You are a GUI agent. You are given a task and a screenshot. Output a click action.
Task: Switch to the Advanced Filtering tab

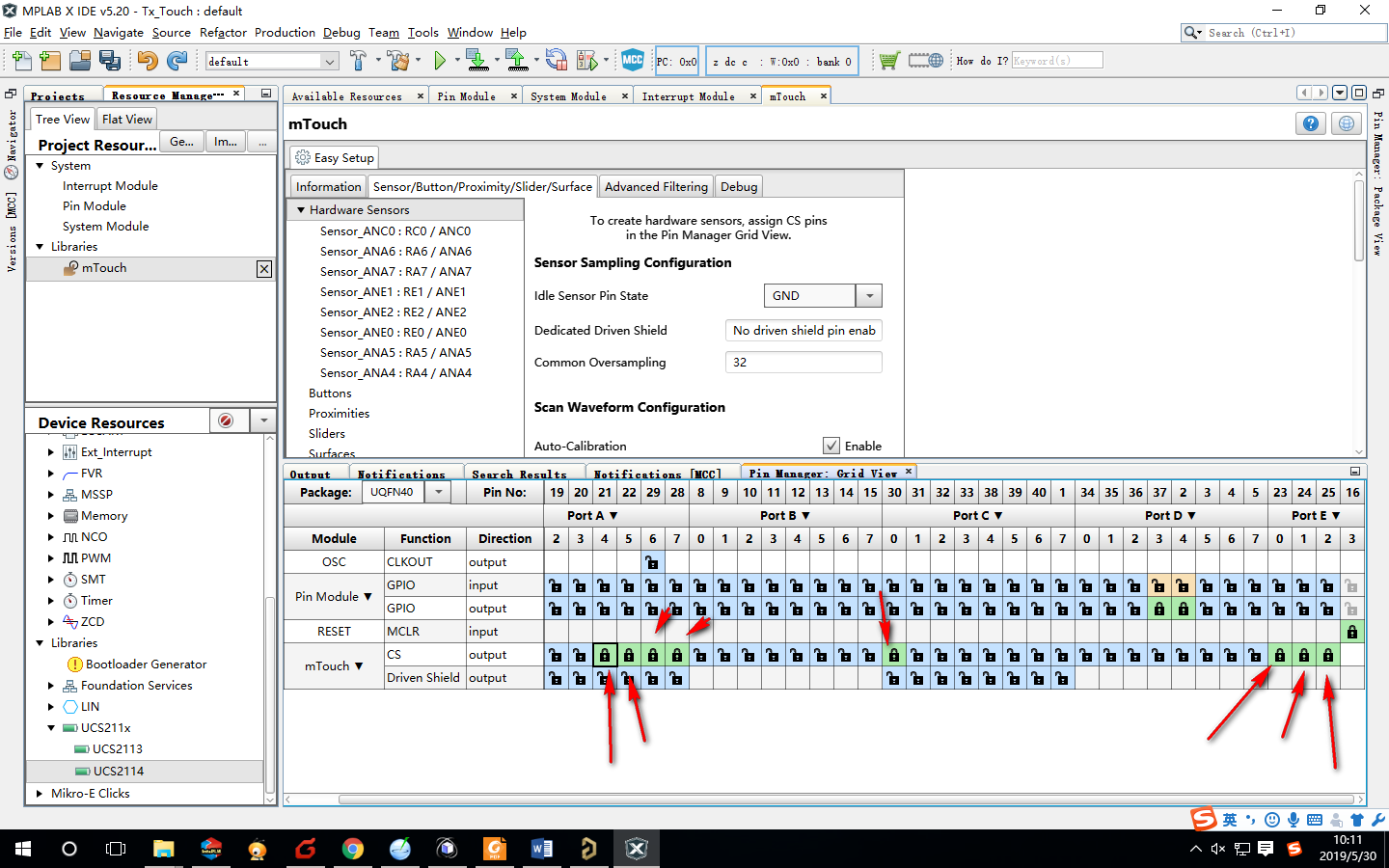657,186
